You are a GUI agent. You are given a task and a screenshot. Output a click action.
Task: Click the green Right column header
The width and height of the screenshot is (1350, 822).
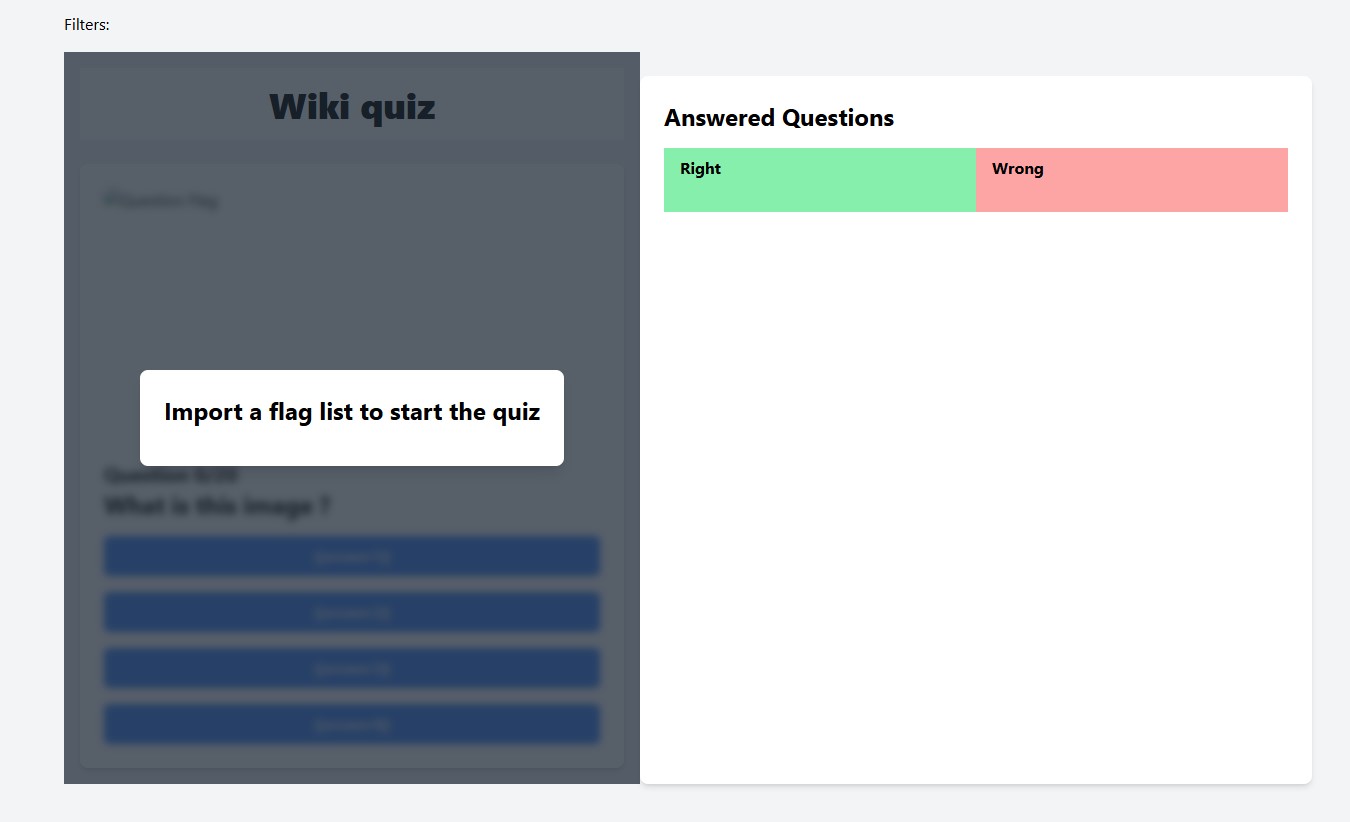coord(820,180)
